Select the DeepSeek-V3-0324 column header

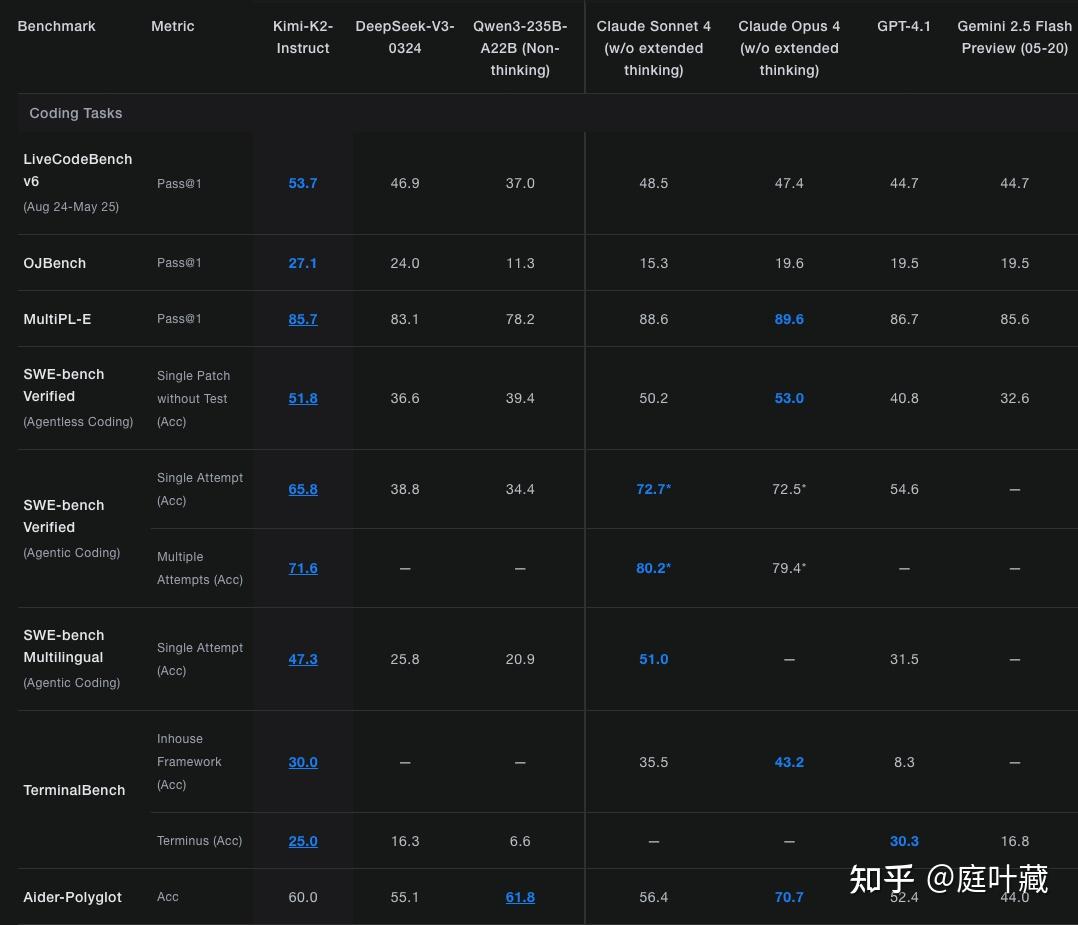[404, 37]
